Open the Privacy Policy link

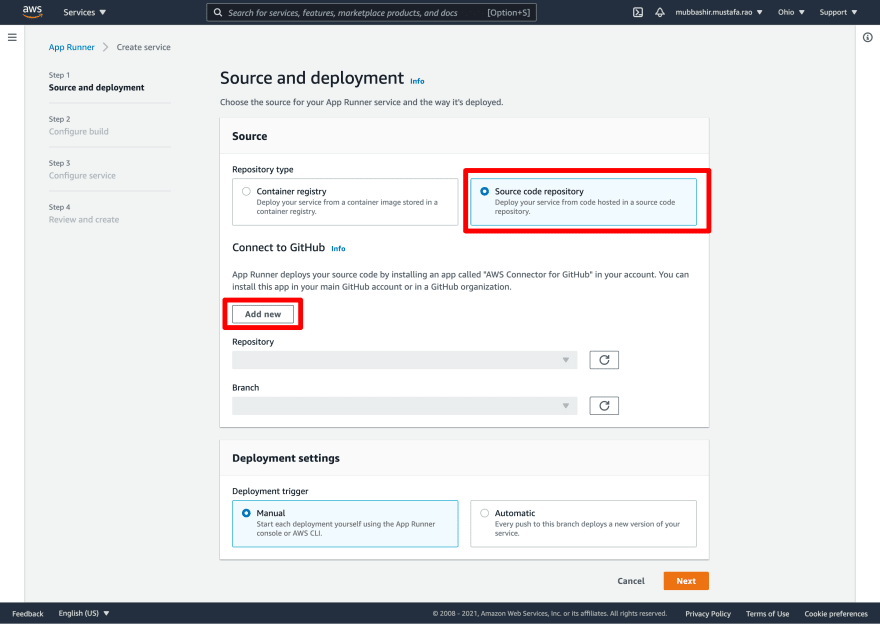[x=708, y=614]
